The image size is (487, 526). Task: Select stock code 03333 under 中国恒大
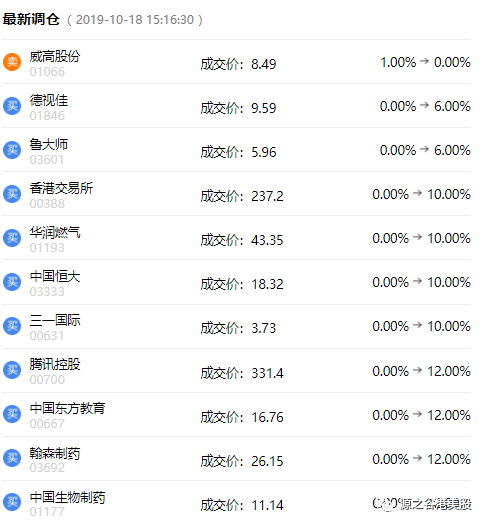point(47,292)
